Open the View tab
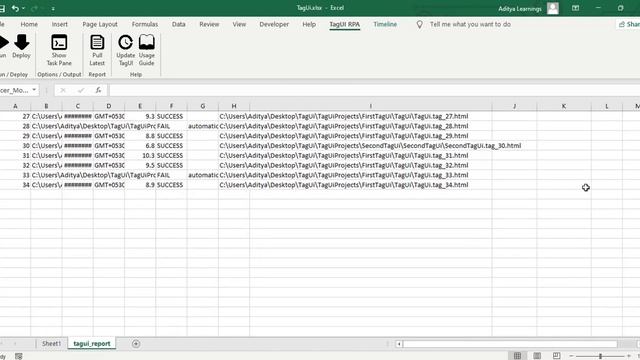This screenshot has width=640, height=360. click(239, 24)
